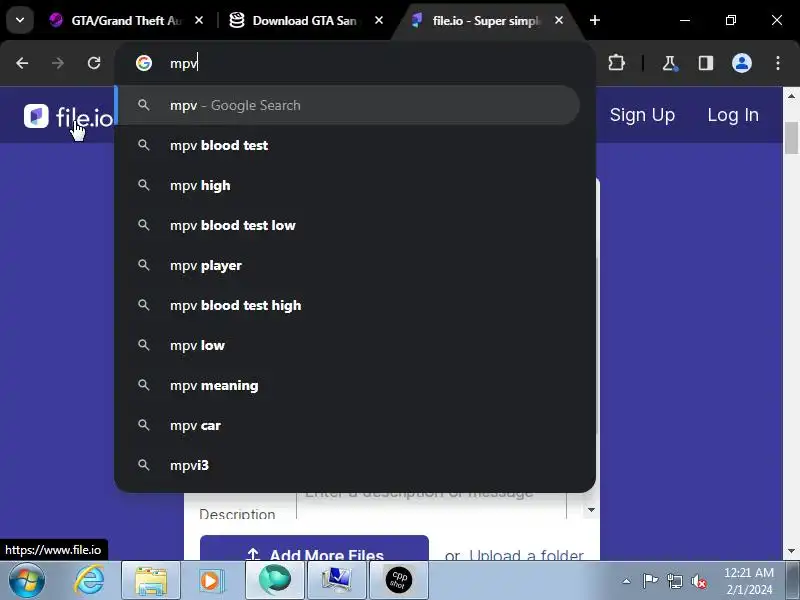Click the page scrollbar up arrow
This screenshot has width=800, height=600.
pyautogui.click(x=791, y=95)
